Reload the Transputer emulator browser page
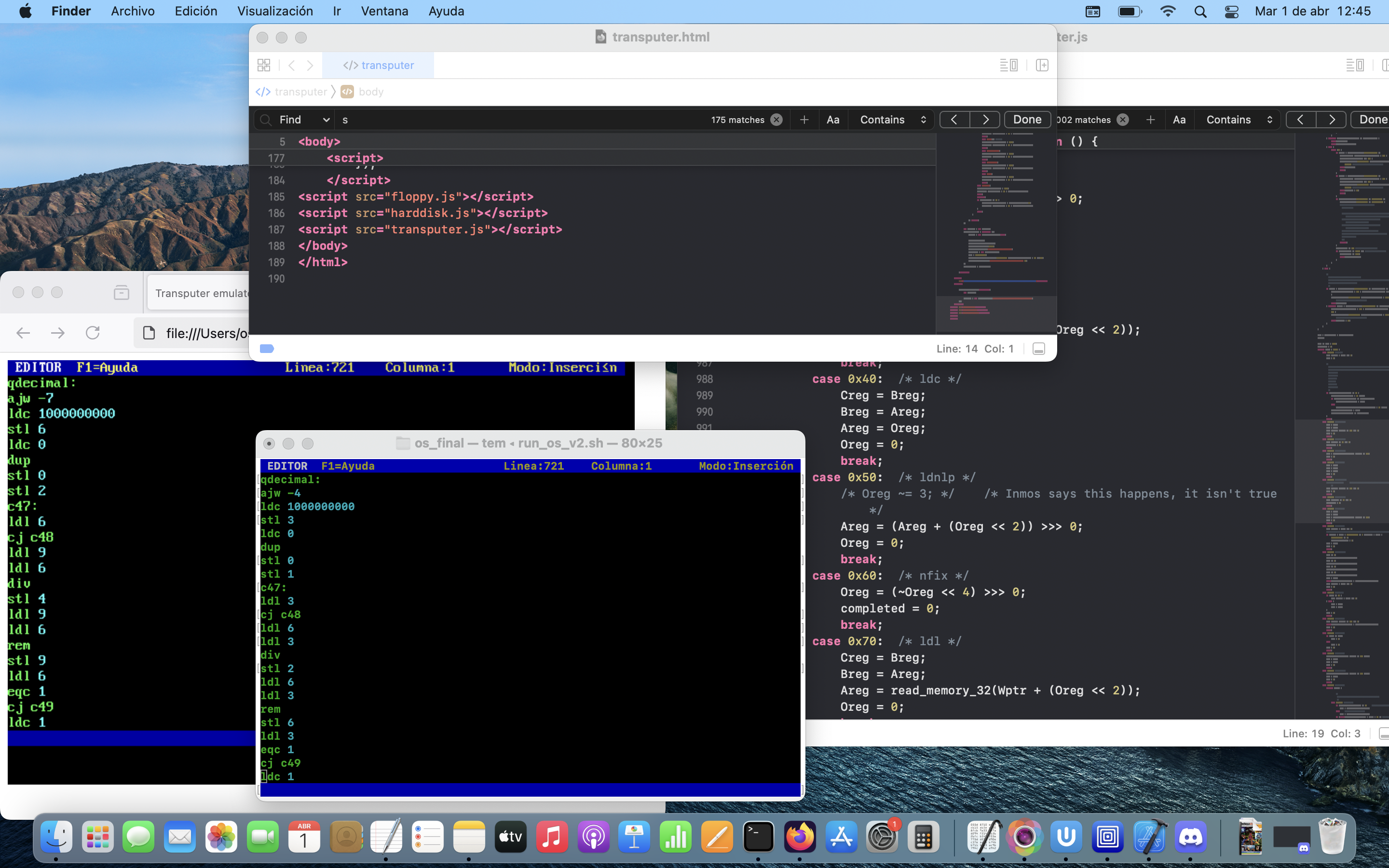This screenshot has height=868, width=1389. coord(93,332)
